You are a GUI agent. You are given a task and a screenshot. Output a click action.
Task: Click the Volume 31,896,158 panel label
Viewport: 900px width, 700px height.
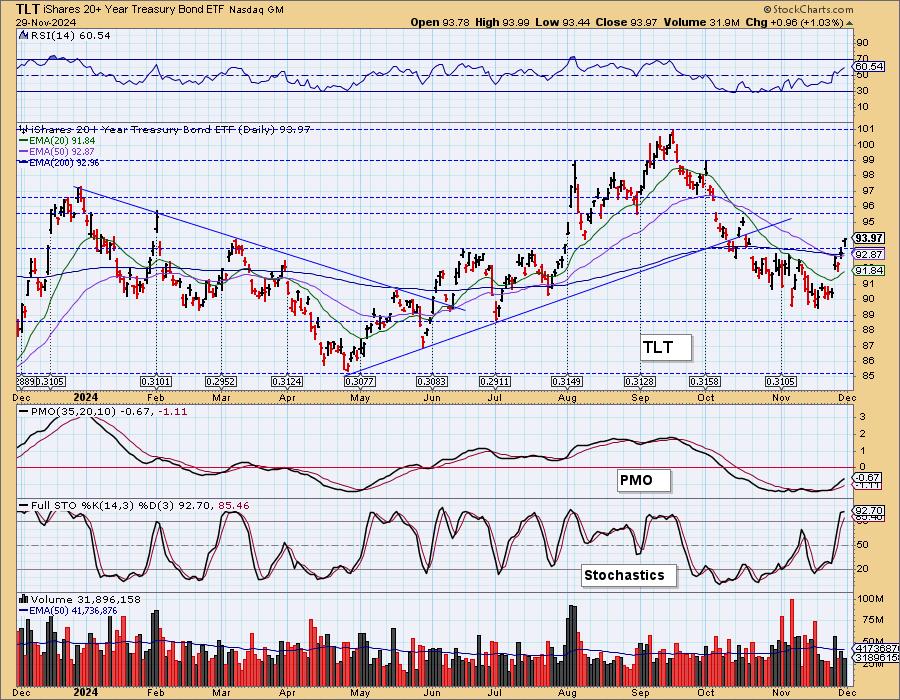[86, 599]
